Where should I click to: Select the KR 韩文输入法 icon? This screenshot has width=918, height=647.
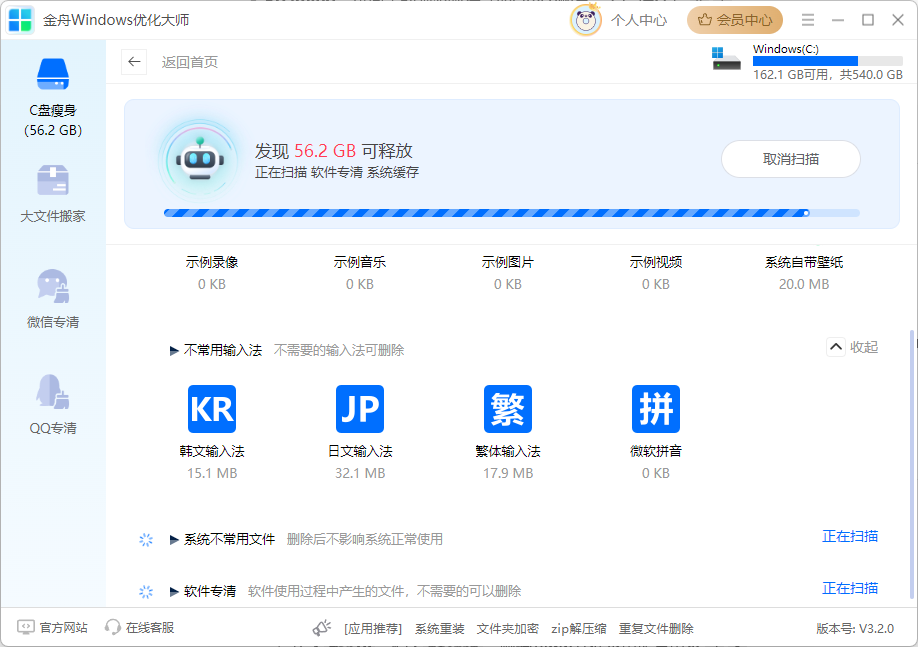pos(212,409)
